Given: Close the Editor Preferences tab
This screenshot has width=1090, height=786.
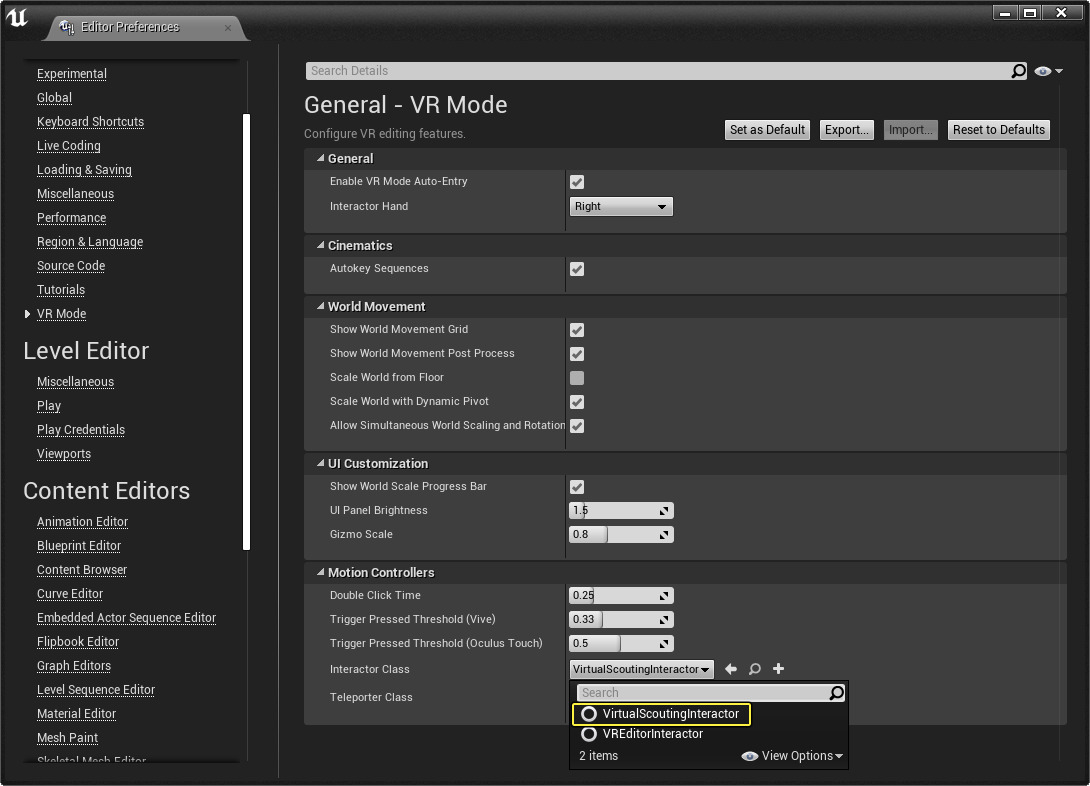Looking at the screenshot, I should pyautogui.click(x=228, y=28).
